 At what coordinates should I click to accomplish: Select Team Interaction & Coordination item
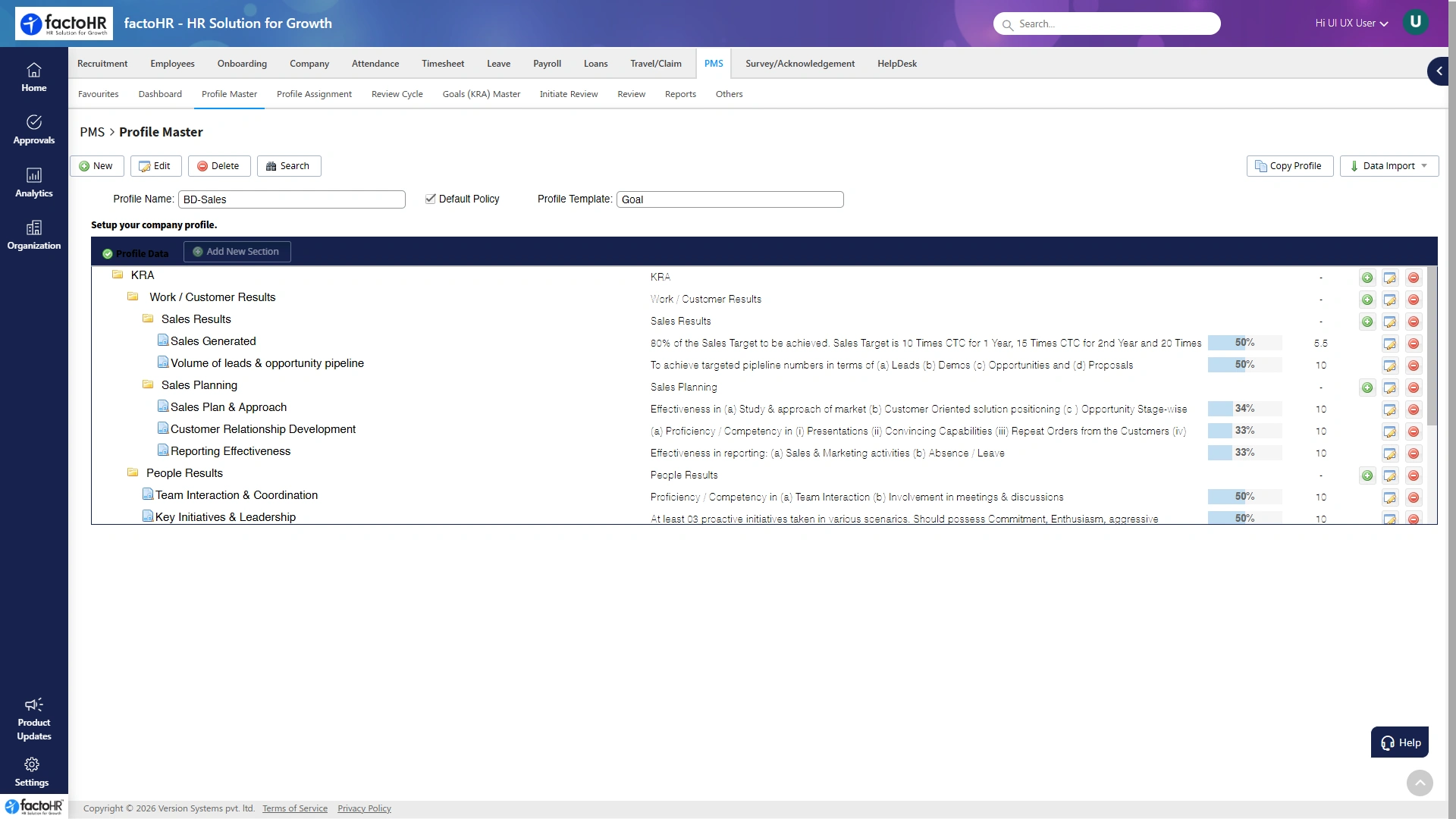tap(237, 495)
